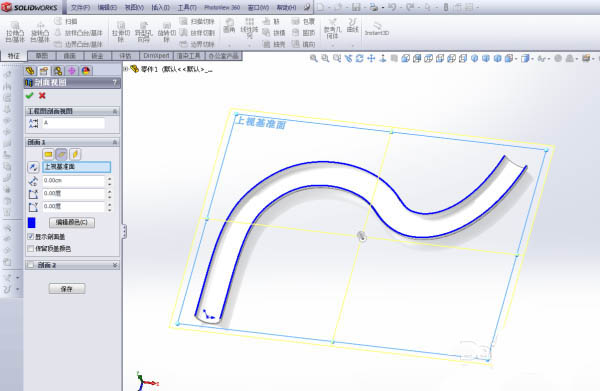600x391 pixels.
Task: Click blue section color swatch
Action: [32, 223]
